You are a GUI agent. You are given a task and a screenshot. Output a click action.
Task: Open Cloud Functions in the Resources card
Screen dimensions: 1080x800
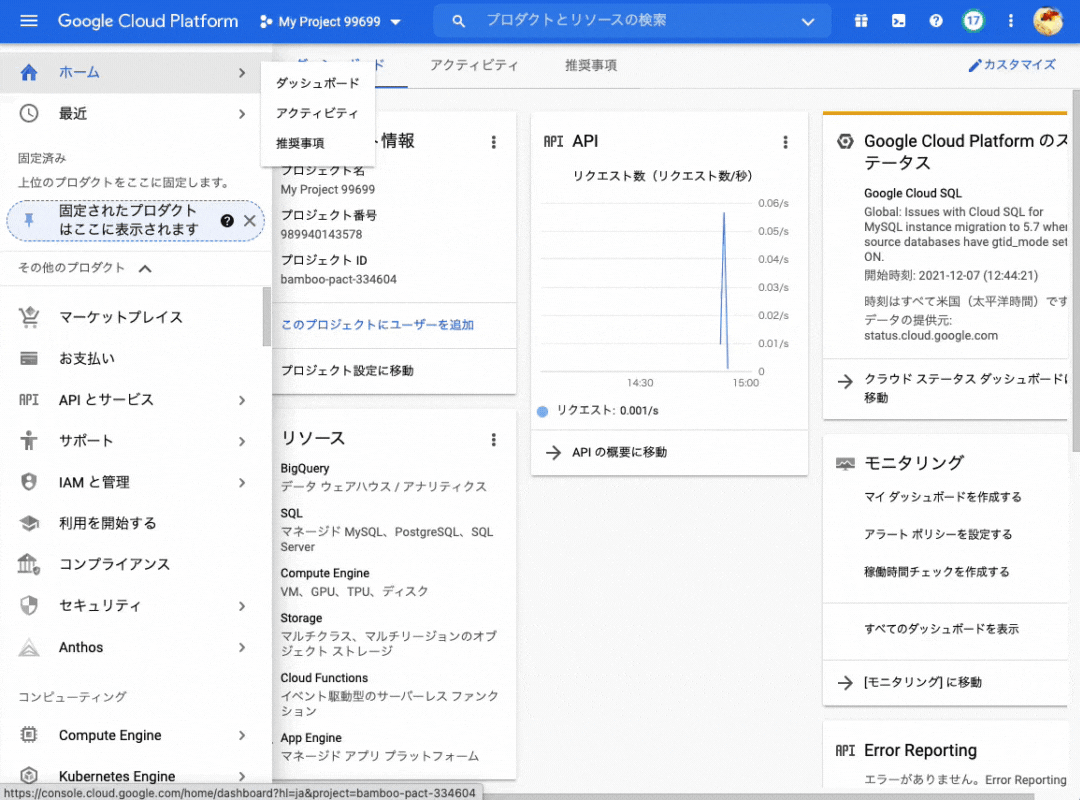pyautogui.click(x=324, y=678)
